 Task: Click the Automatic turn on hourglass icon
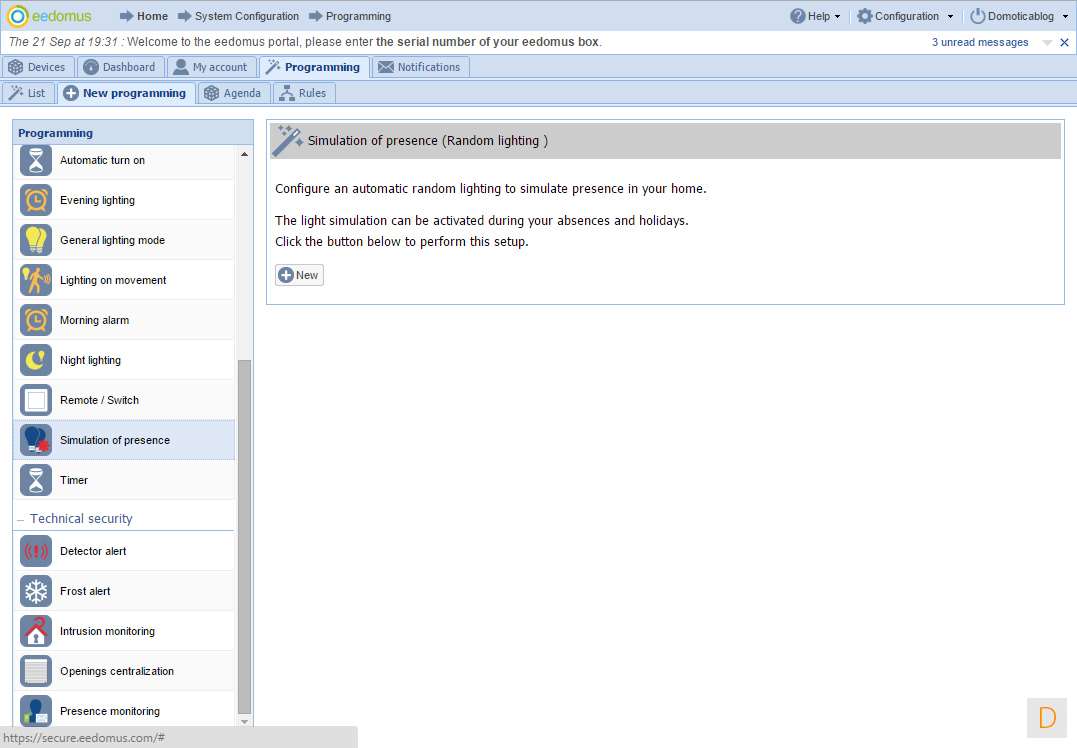[36, 161]
